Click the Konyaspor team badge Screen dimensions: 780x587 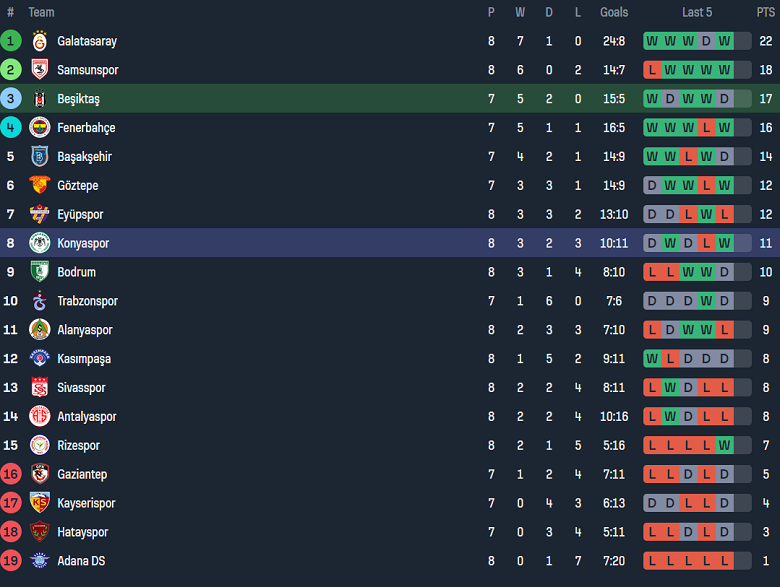(39, 243)
